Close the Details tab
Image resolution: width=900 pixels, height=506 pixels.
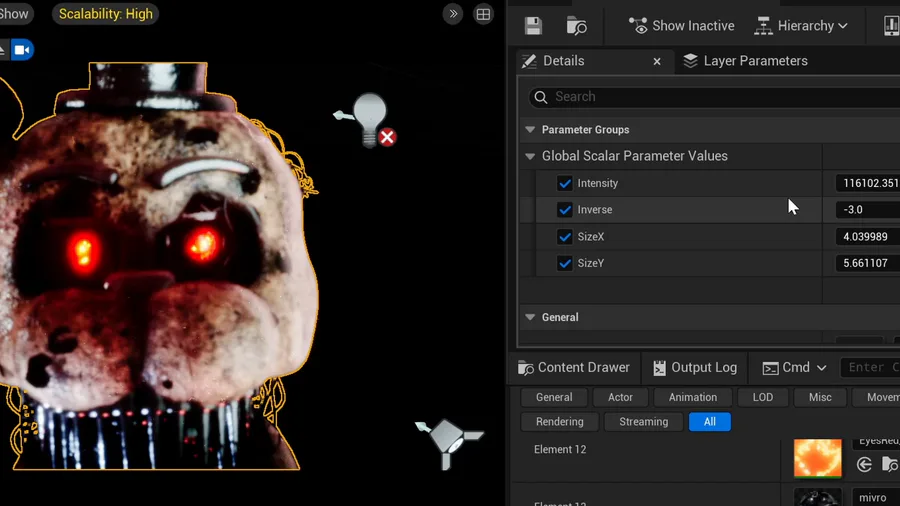coord(657,61)
